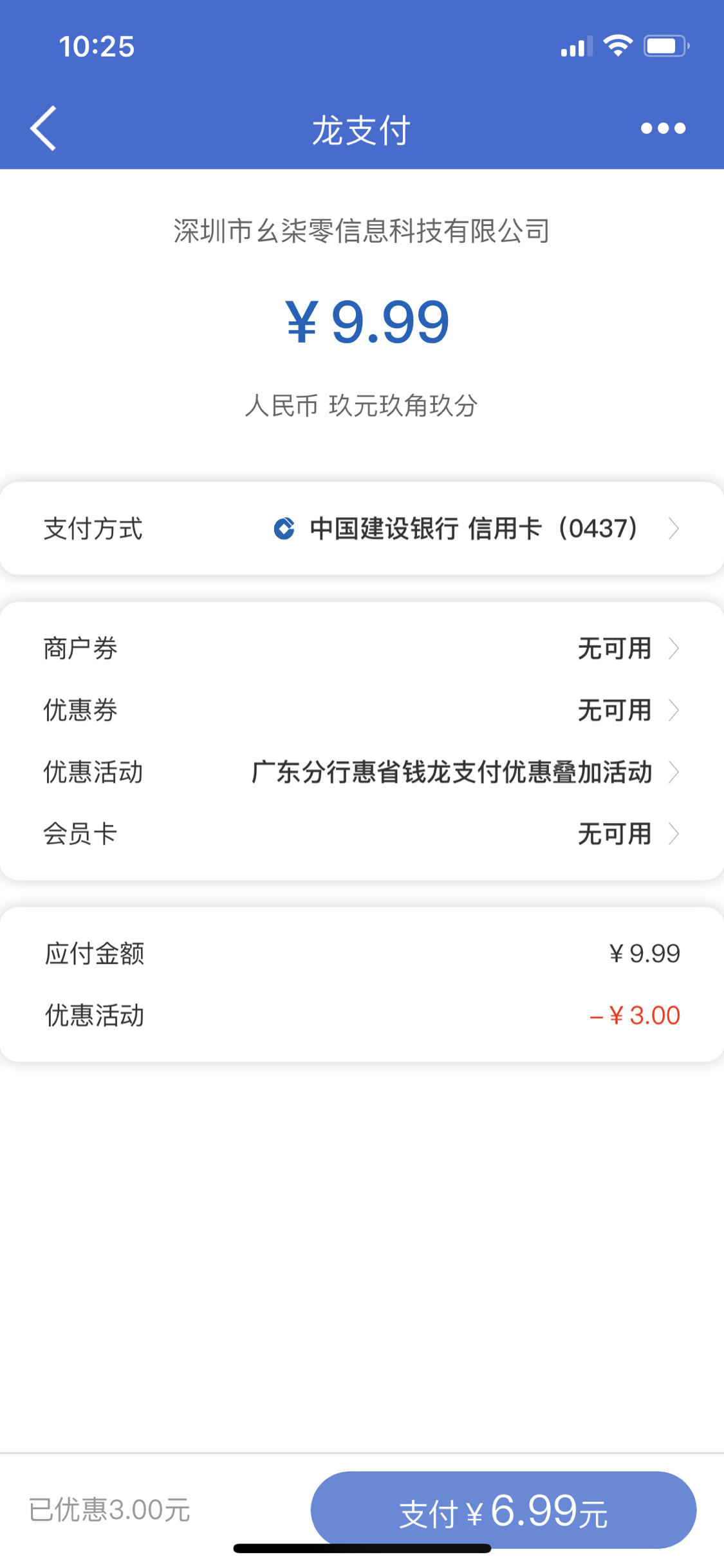Tap the 优惠券 无可用 label

point(615,710)
